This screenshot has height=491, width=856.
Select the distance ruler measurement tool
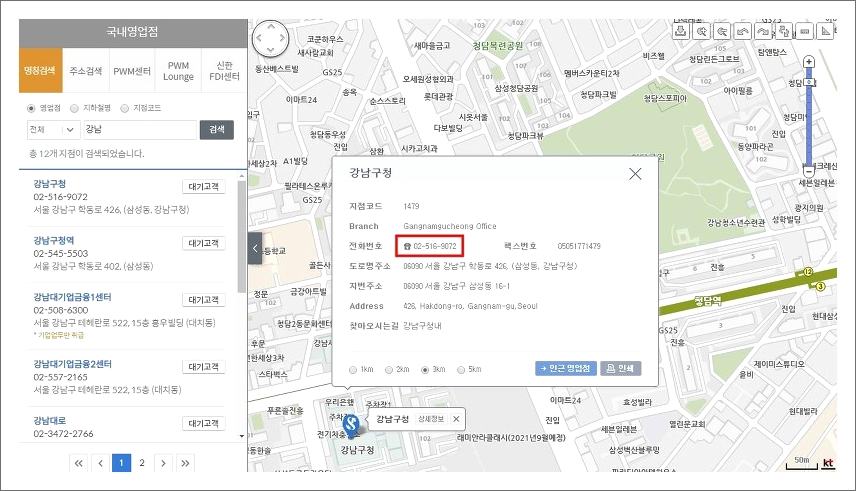coord(805,31)
